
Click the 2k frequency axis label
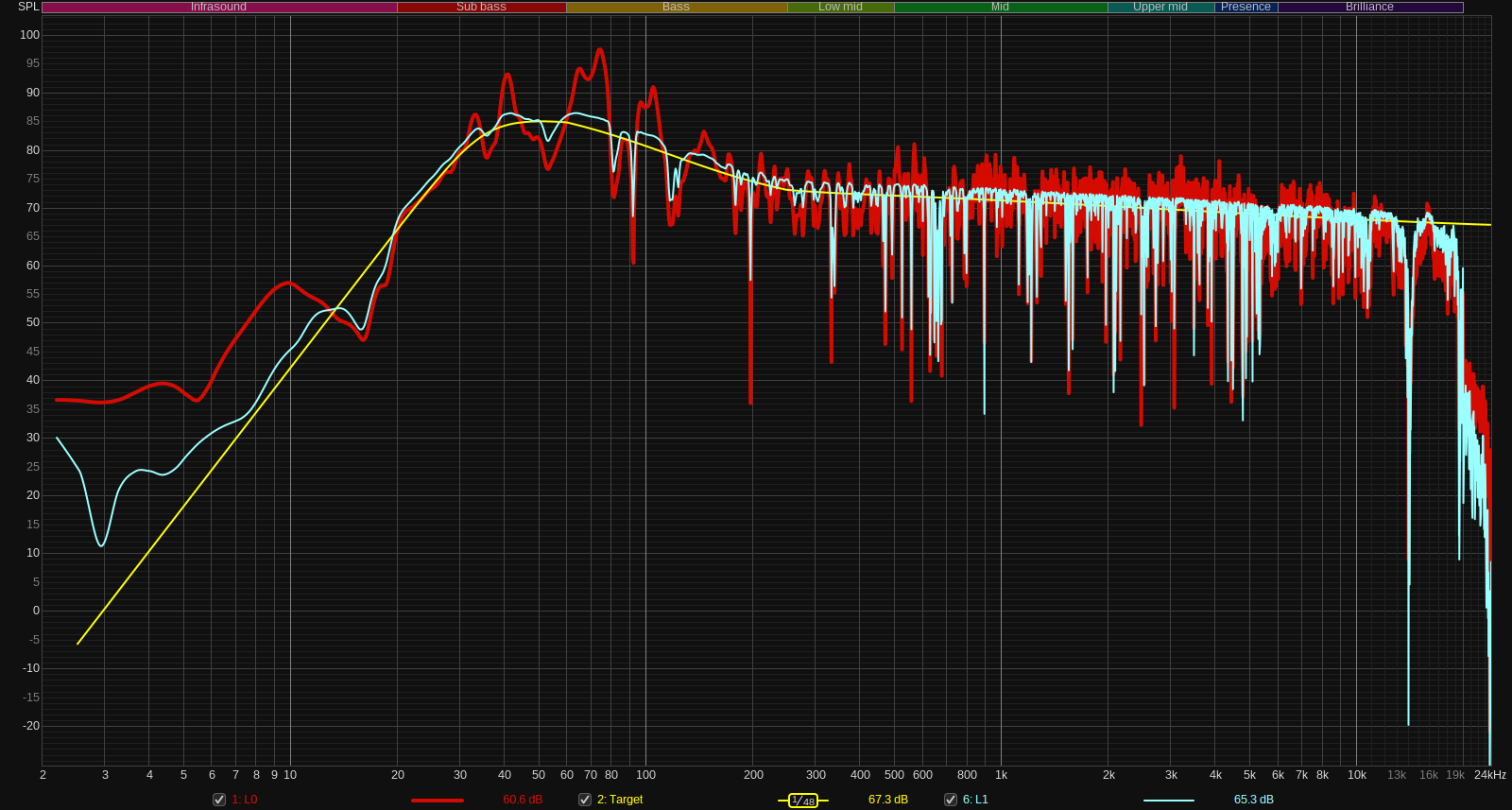[1108, 775]
